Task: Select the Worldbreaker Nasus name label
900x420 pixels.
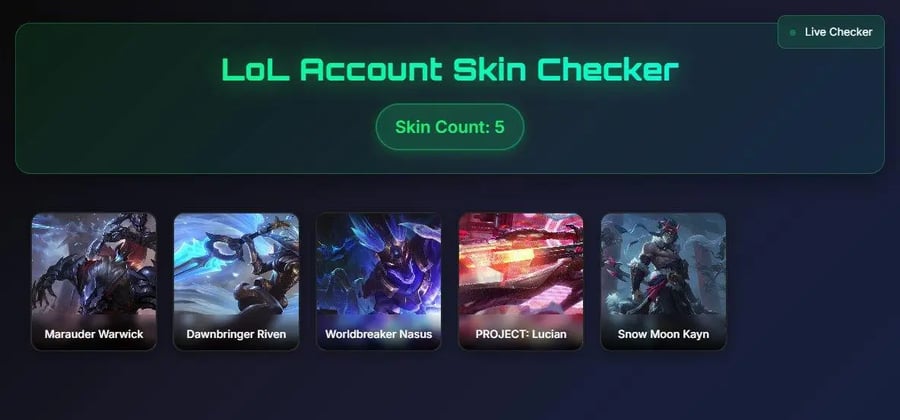Action: [378, 334]
